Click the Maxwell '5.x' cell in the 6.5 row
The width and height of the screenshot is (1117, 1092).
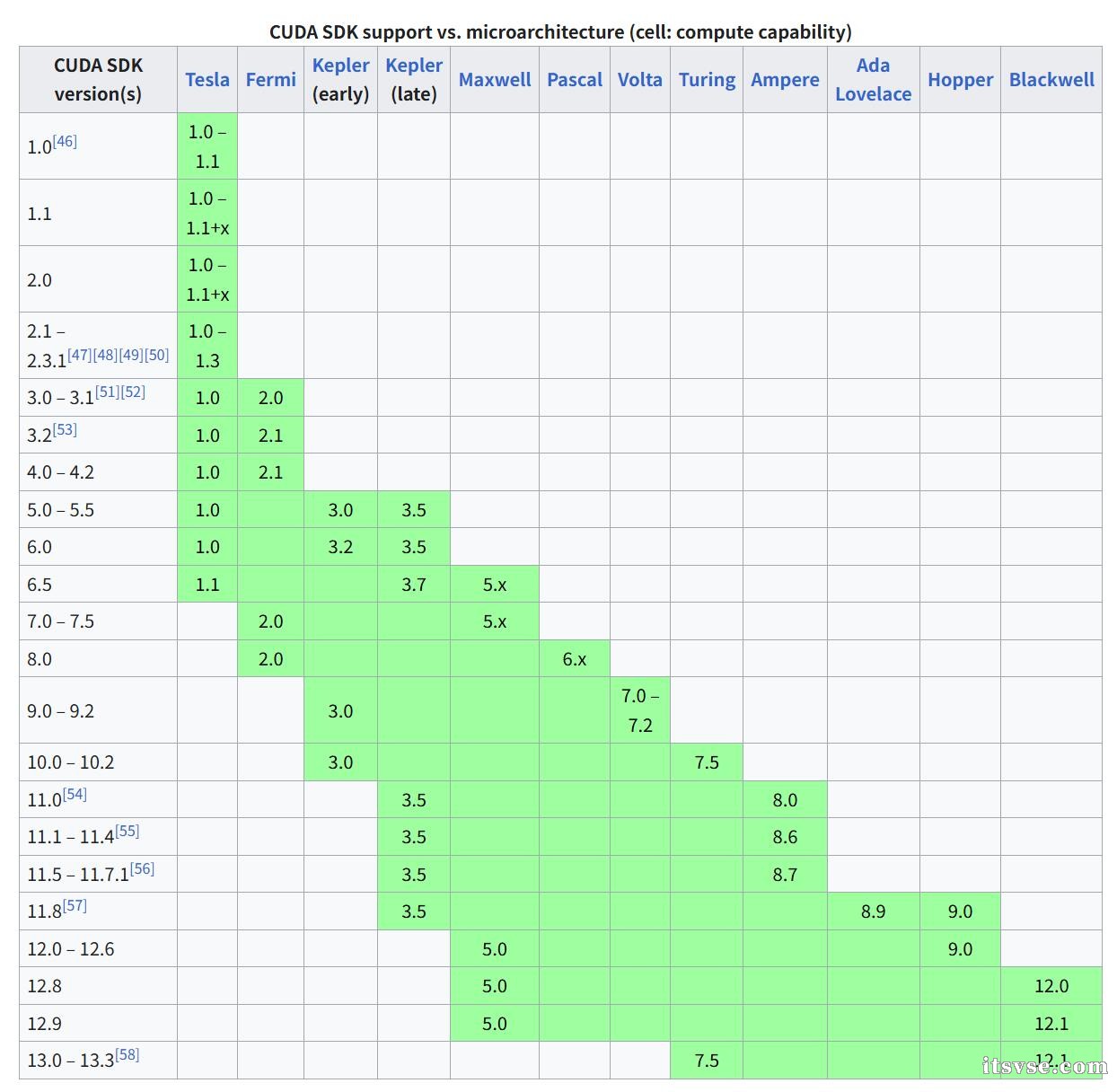click(x=495, y=585)
